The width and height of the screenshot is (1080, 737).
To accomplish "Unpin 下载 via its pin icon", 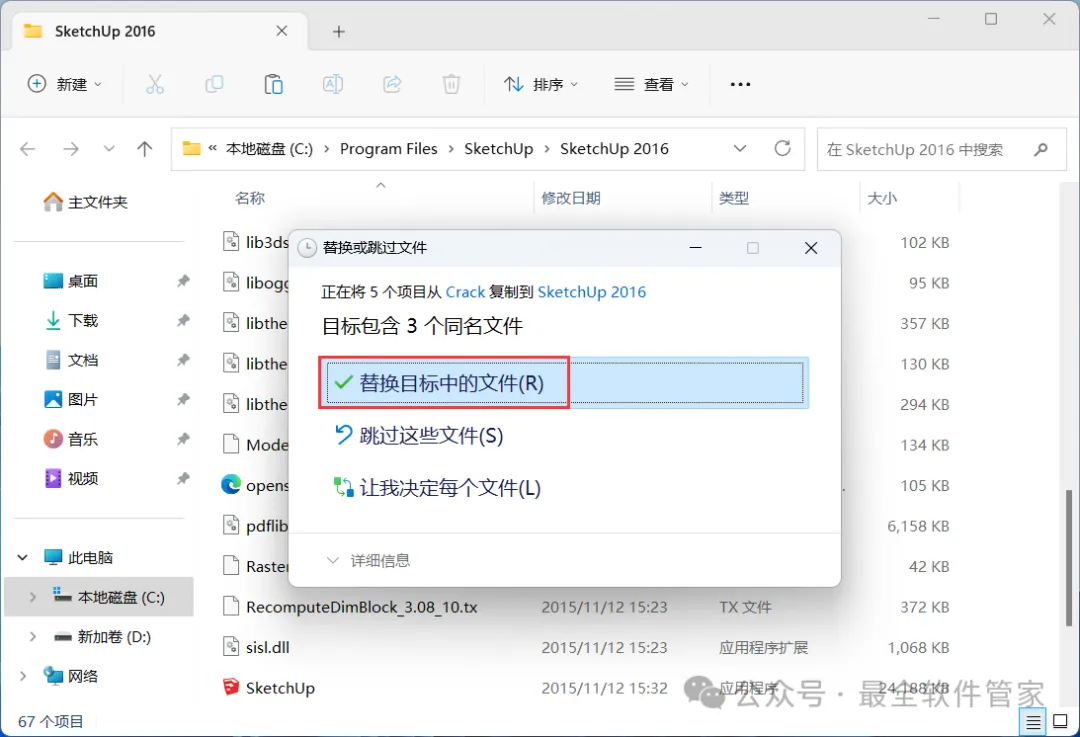I will pos(183,320).
